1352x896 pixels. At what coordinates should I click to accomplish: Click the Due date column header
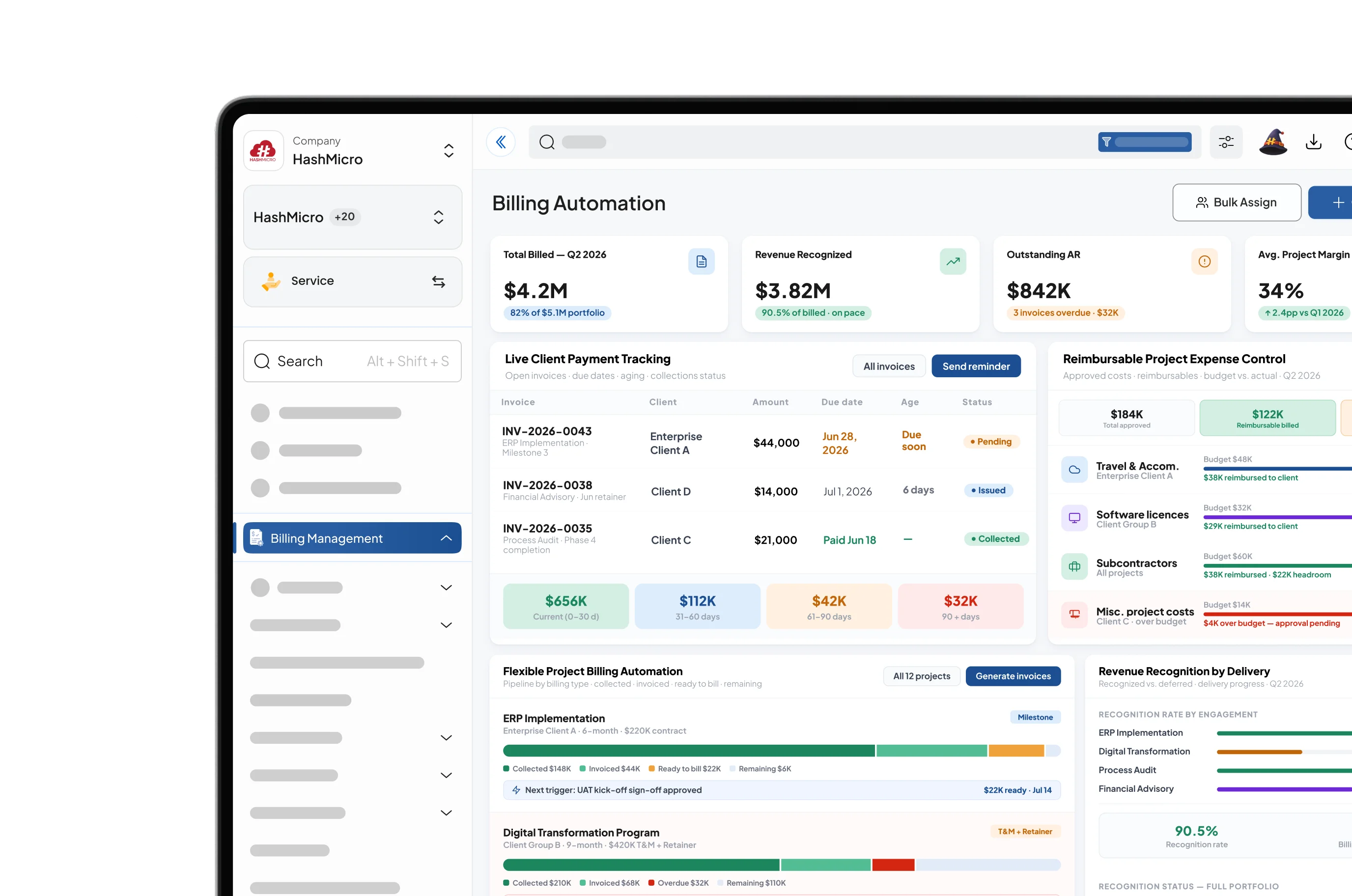click(842, 402)
